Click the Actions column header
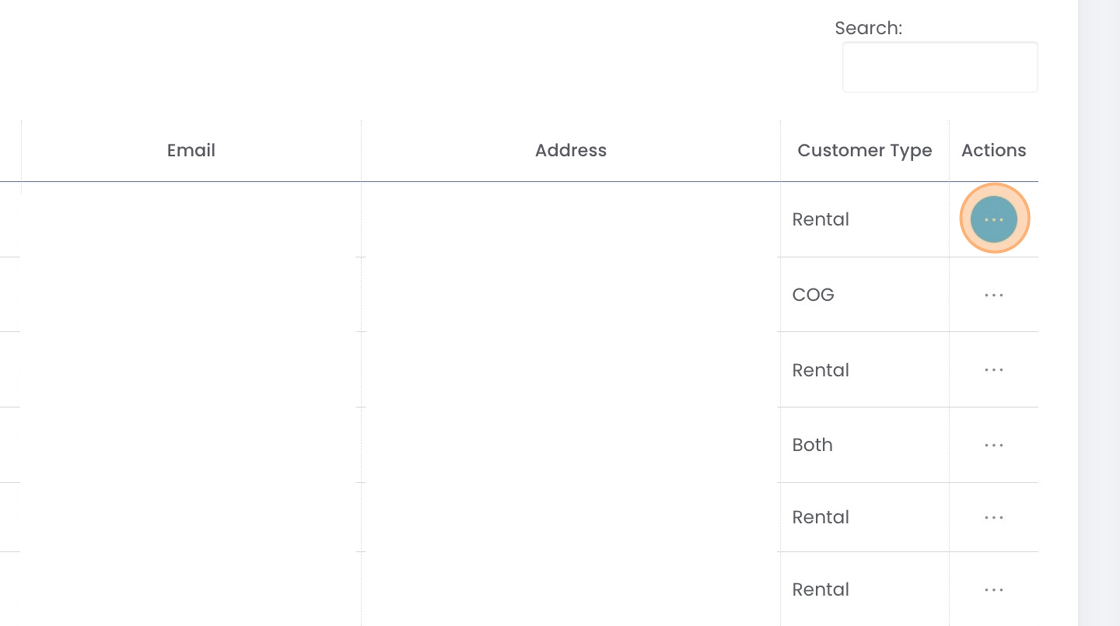This screenshot has width=1120, height=626. [x=993, y=151]
